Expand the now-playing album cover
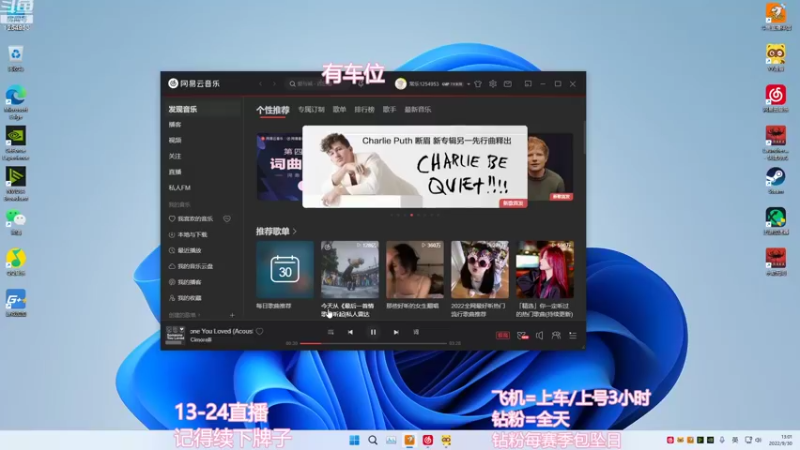Screen dimensions: 800x450 coord(175,335)
